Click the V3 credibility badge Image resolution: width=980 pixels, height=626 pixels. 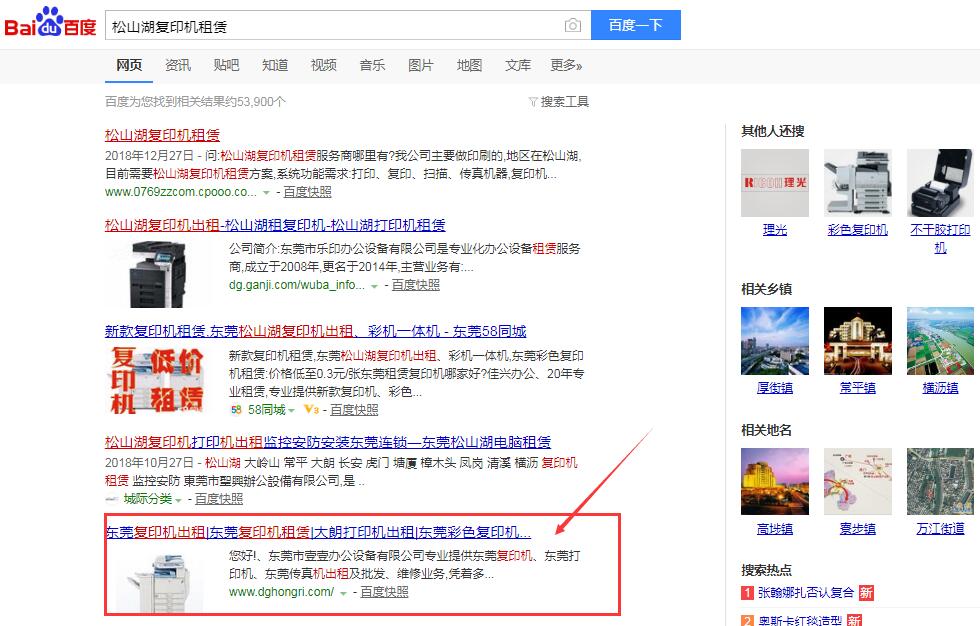[x=310, y=409]
